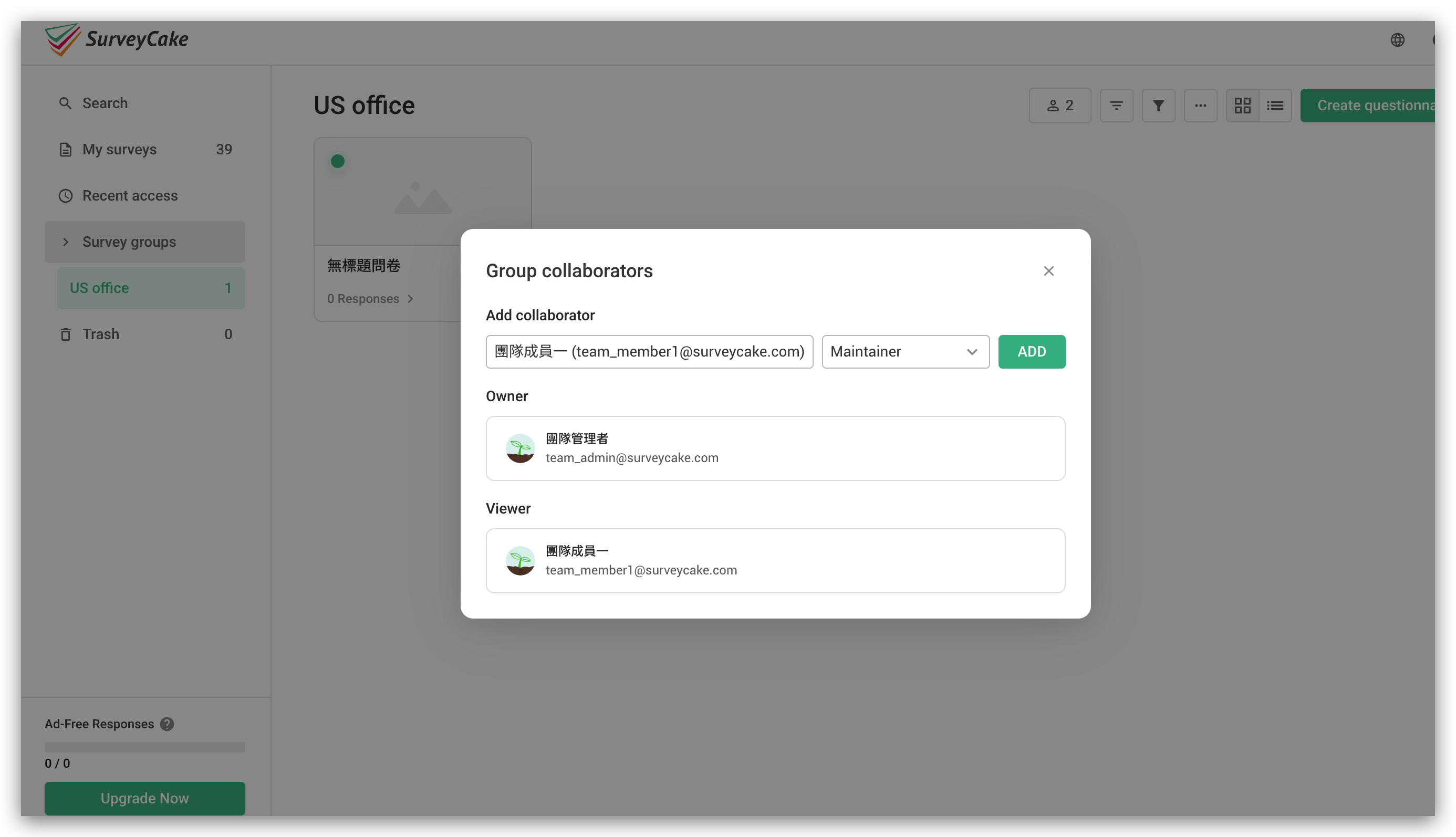
Task: Open the language globe icon
Action: point(1397,40)
